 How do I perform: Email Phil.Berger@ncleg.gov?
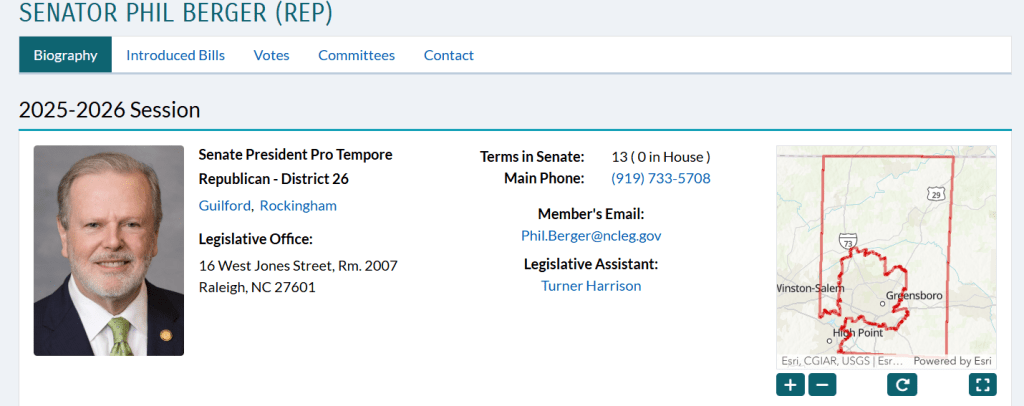591,235
